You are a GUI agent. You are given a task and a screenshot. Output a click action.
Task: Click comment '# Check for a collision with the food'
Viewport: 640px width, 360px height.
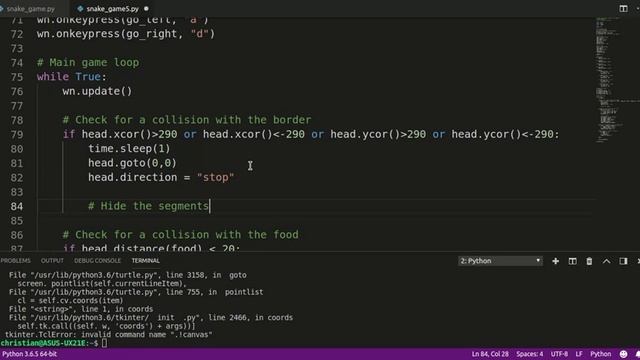point(180,234)
